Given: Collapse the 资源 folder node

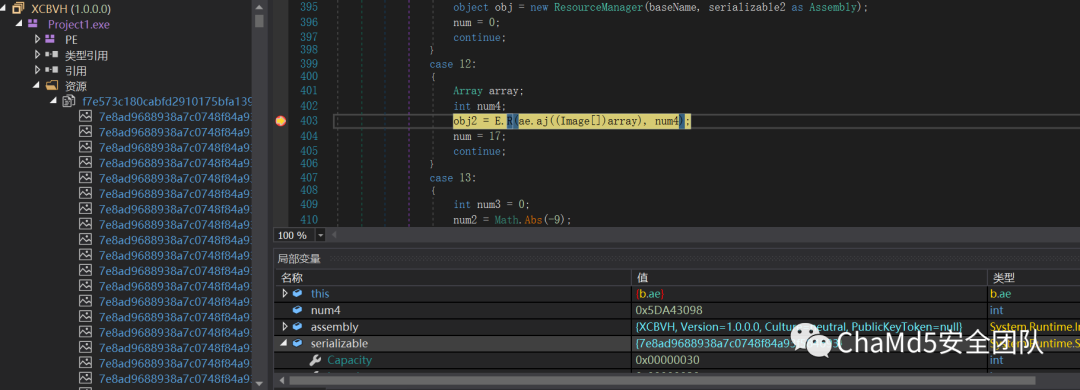Looking at the screenshot, I should click(x=36, y=85).
